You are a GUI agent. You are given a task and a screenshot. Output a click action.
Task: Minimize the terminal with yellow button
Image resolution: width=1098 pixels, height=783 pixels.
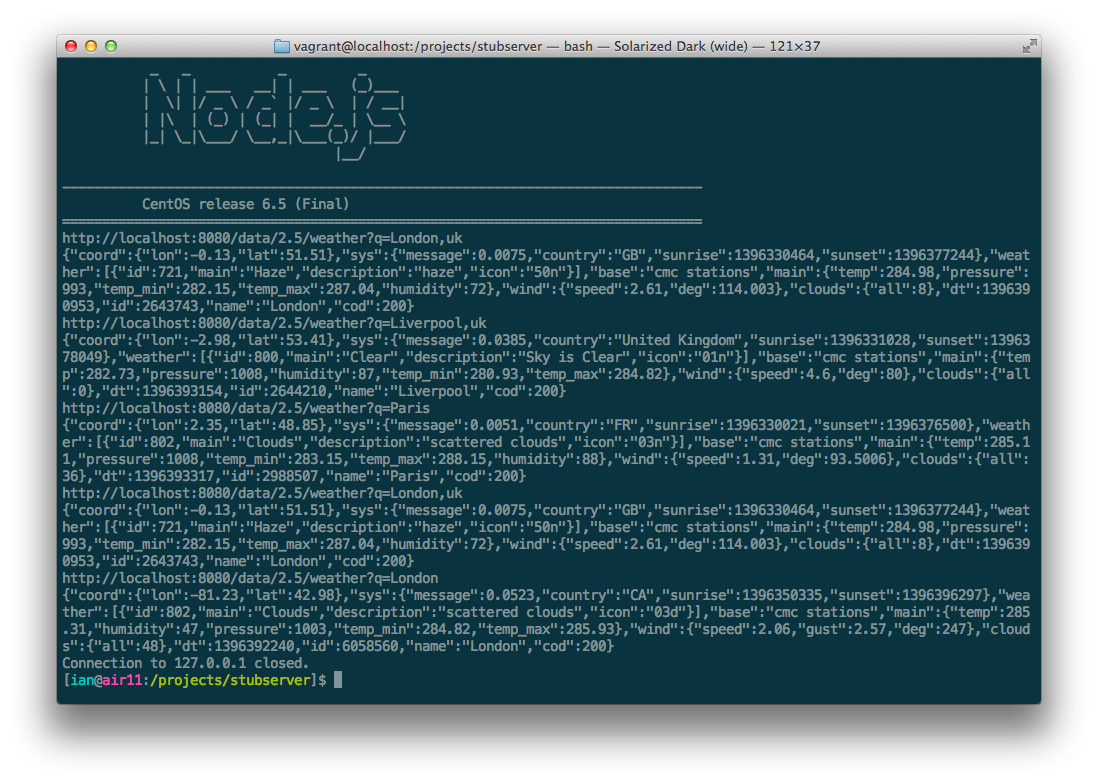91,46
